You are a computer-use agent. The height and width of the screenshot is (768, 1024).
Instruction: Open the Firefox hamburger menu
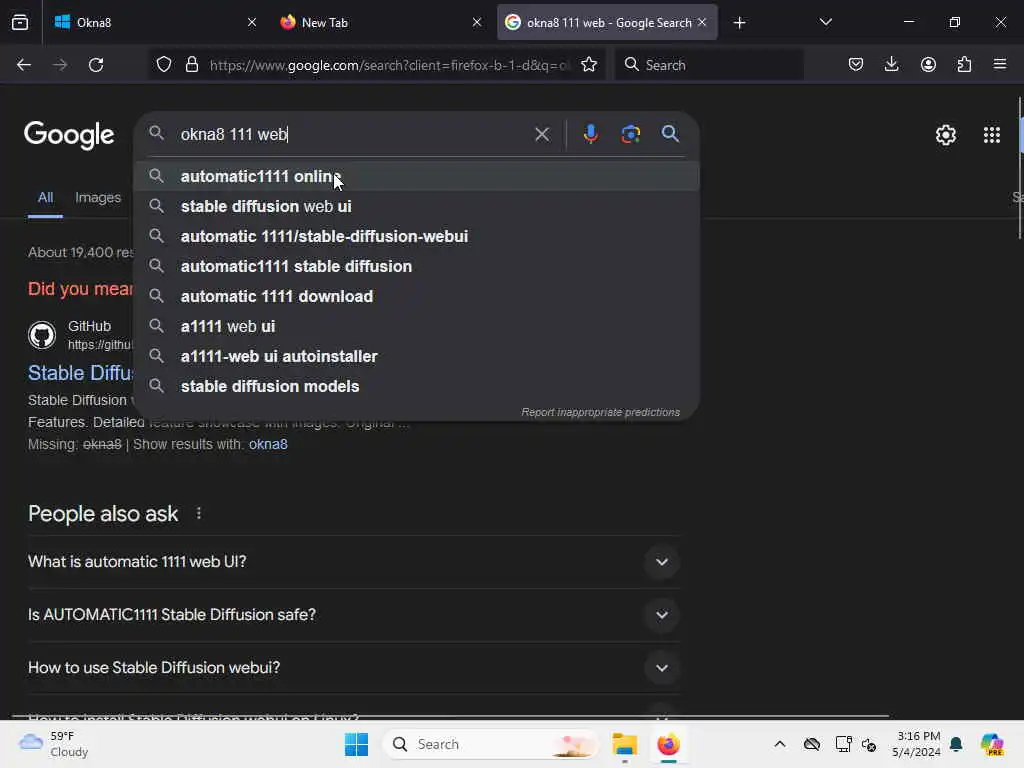point(1000,65)
